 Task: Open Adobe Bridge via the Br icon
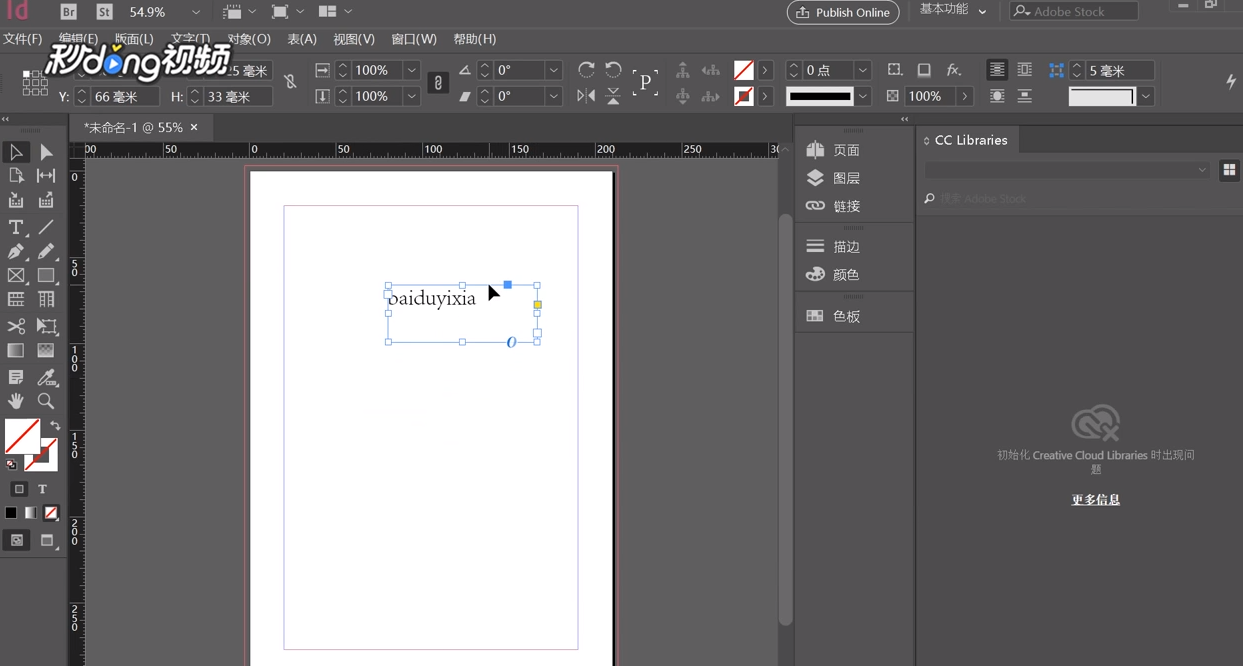[x=68, y=12]
